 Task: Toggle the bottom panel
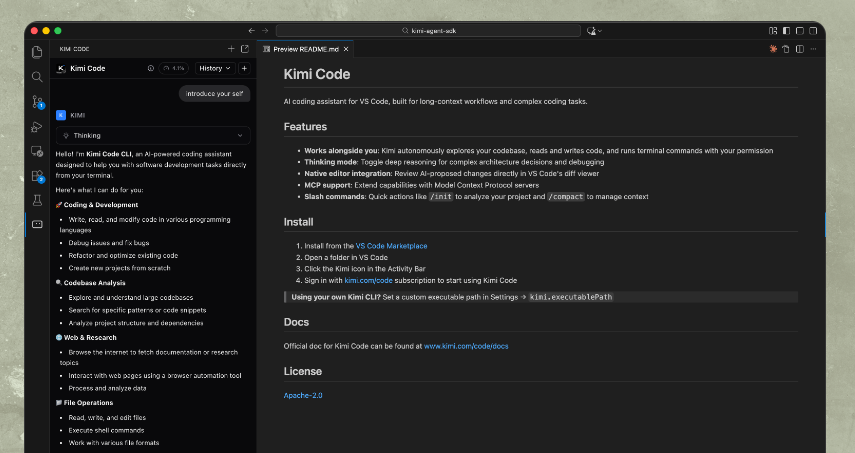(x=799, y=31)
